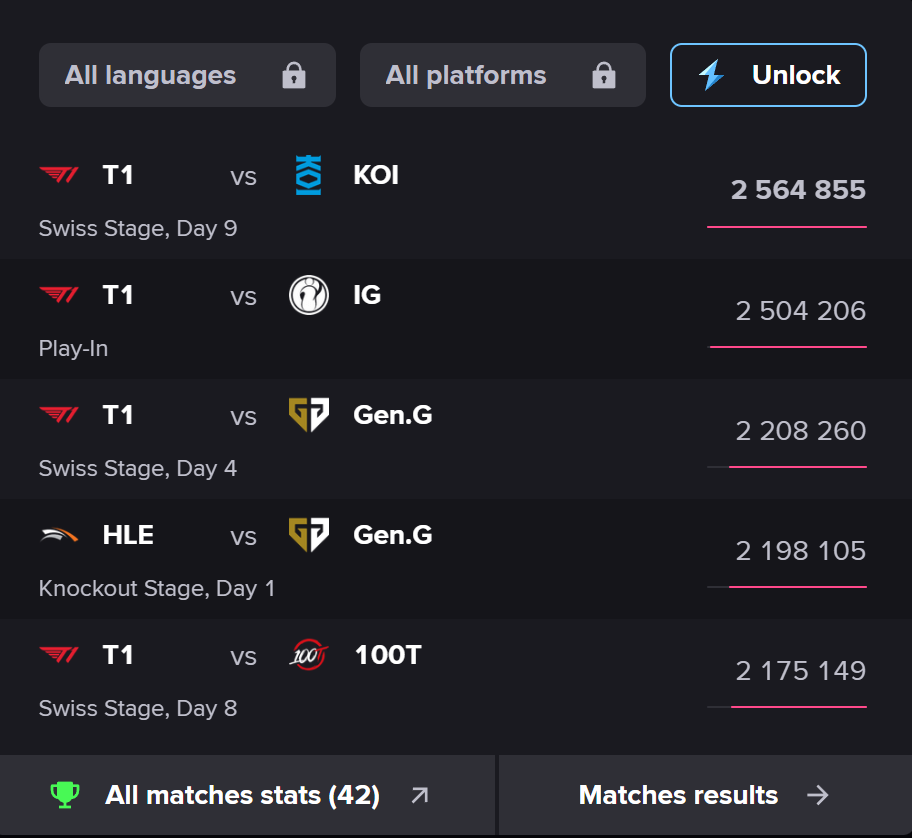Go to Matches results
Screen dimensions: 912x838
pyautogui.click(x=678, y=795)
